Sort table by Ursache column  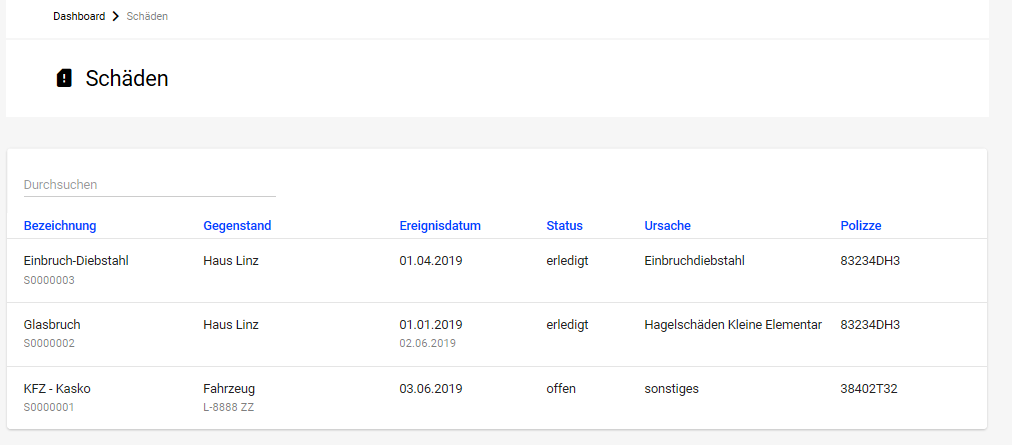667,226
